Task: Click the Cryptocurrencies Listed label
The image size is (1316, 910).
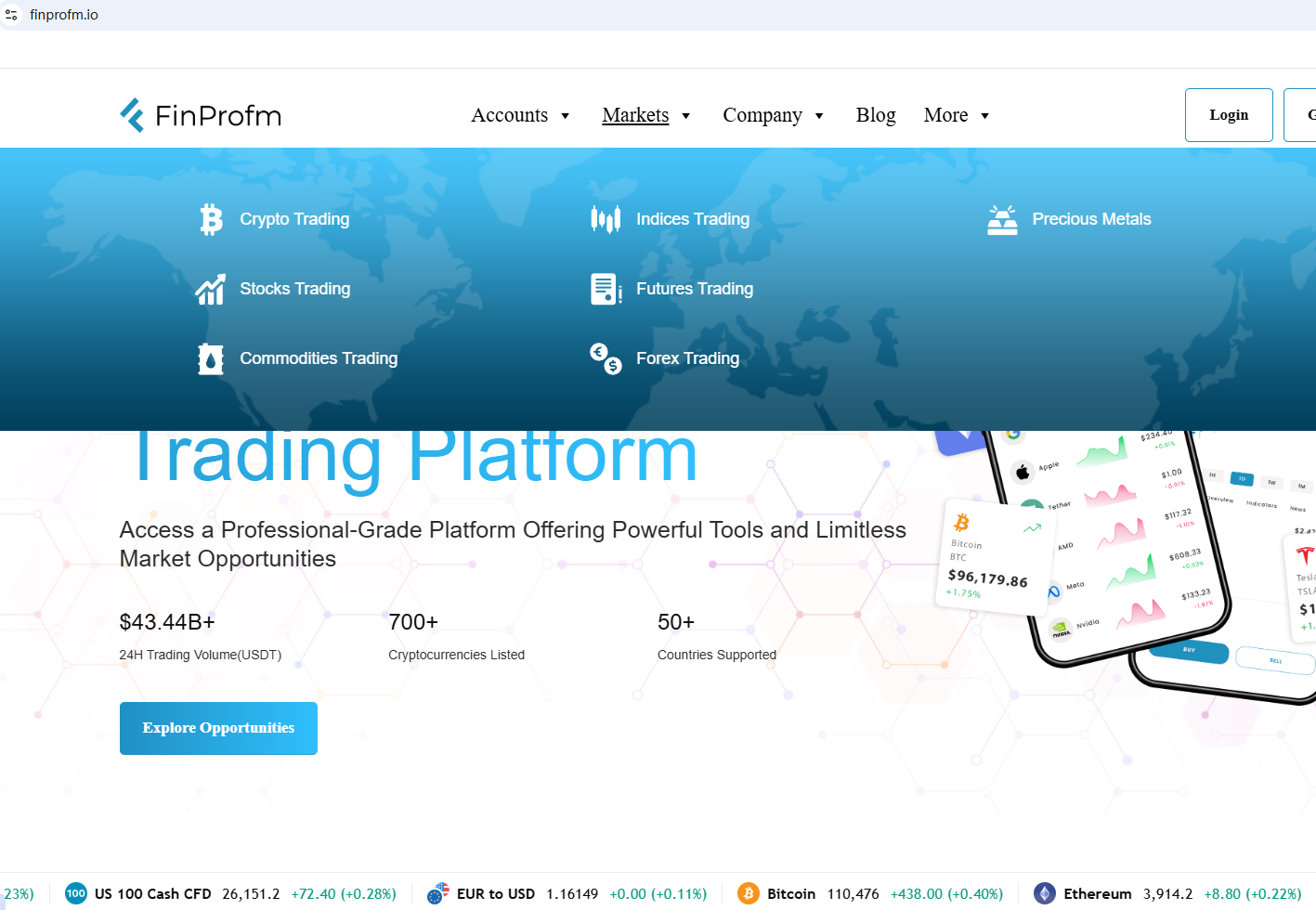Action: point(457,655)
